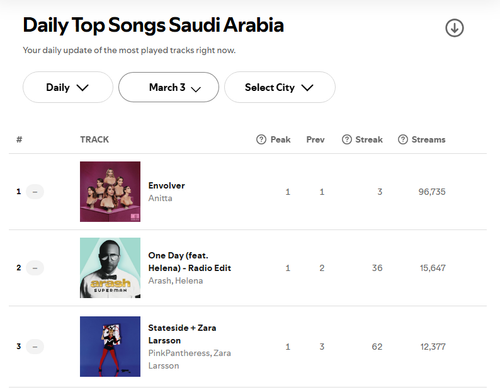The height and width of the screenshot is (389, 500).
Task: Open the Envolver track title
Action: point(166,186)
